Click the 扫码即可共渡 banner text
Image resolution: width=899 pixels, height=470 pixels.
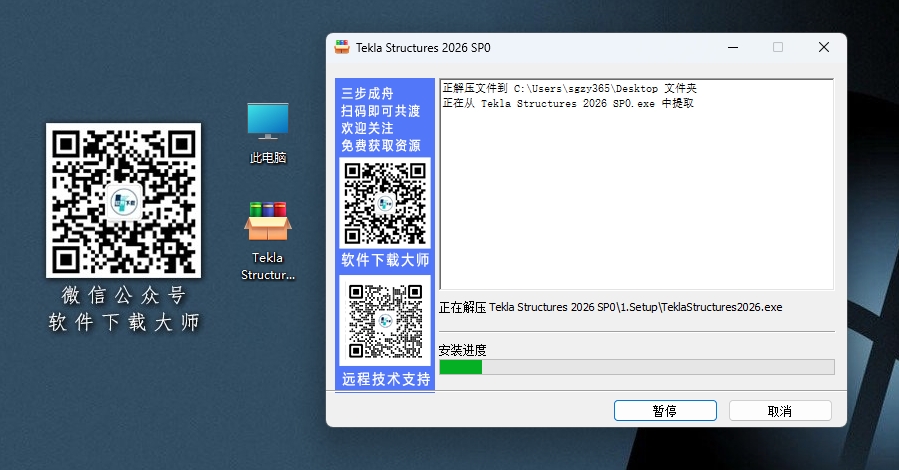pos(381,111)
